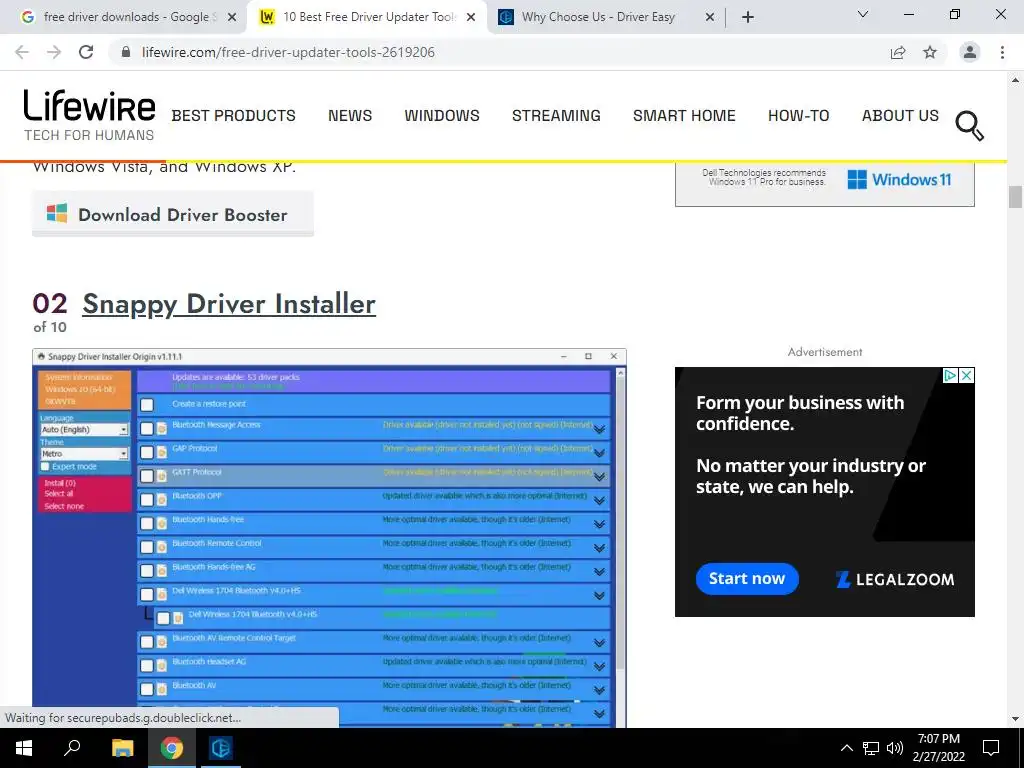This screenshot has width=1024, height=768.
Task: Tick GAP Protocol checkbox
Action: point(147,452)
